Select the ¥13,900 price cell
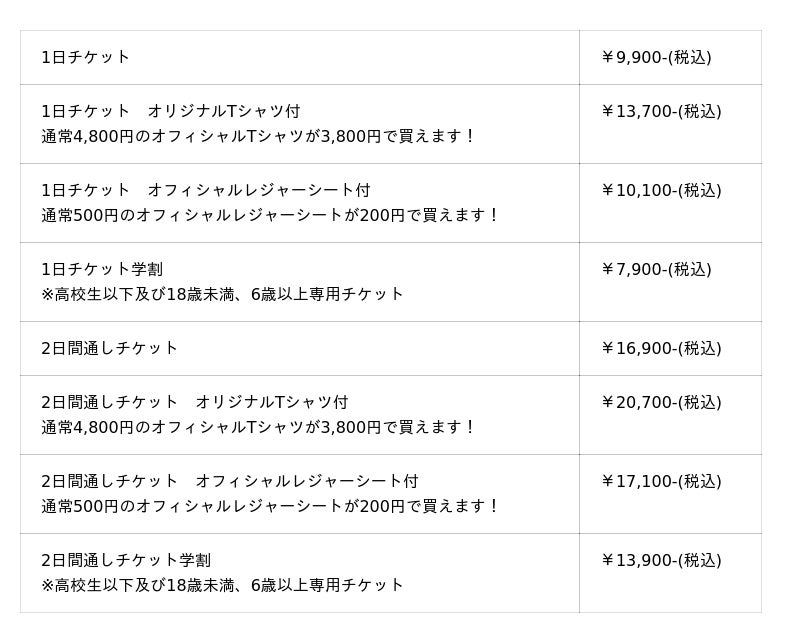The width and height of the screenshot is (800, 643). [x=661, y=560]
